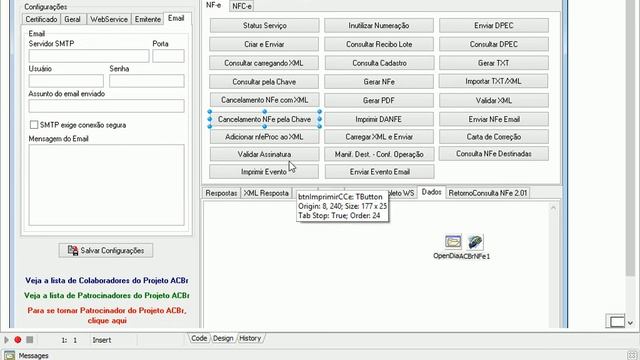Click the Salvar Configurações button

106,251
